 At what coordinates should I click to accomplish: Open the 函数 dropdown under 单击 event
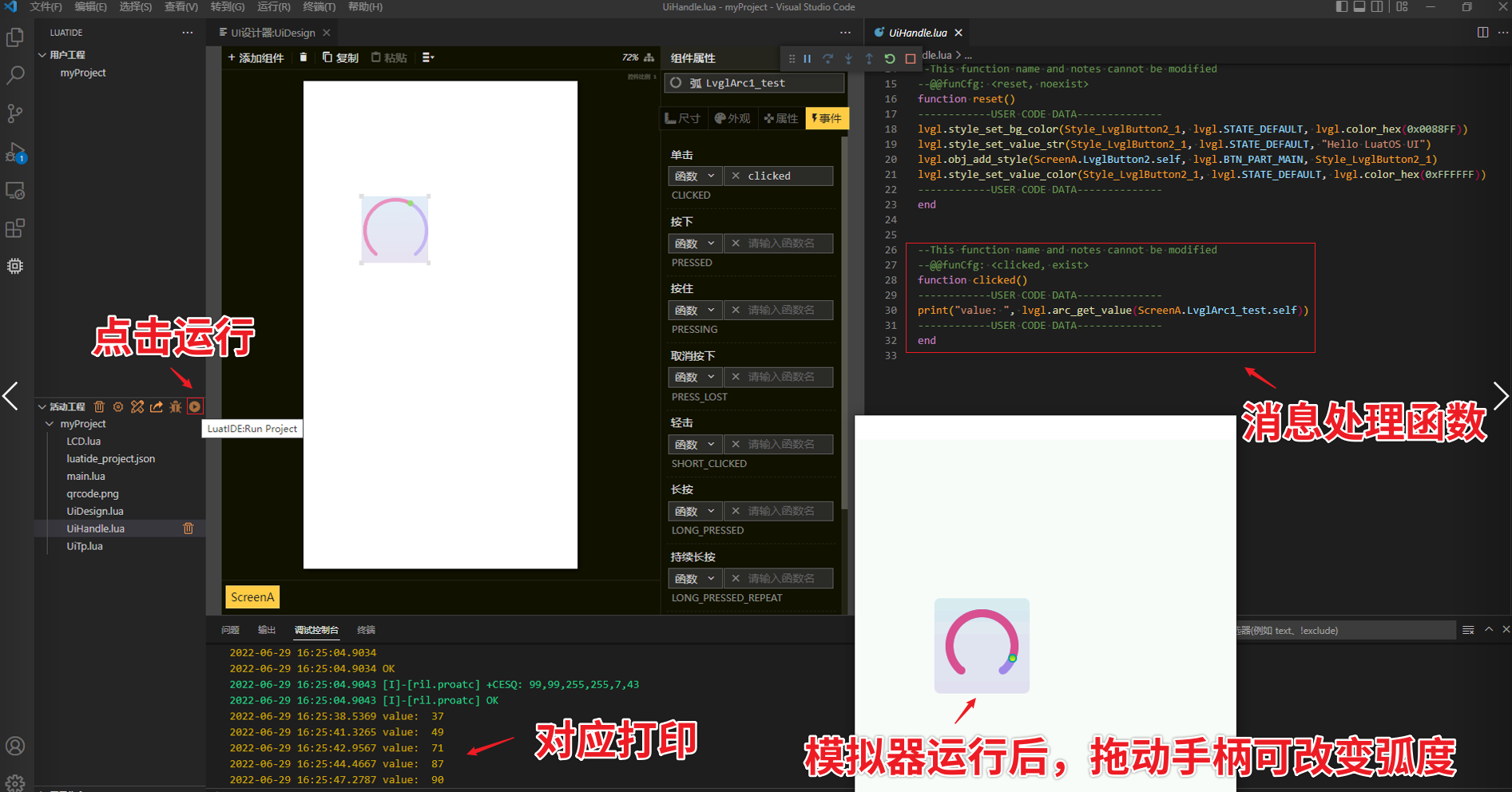coord(695,176)
